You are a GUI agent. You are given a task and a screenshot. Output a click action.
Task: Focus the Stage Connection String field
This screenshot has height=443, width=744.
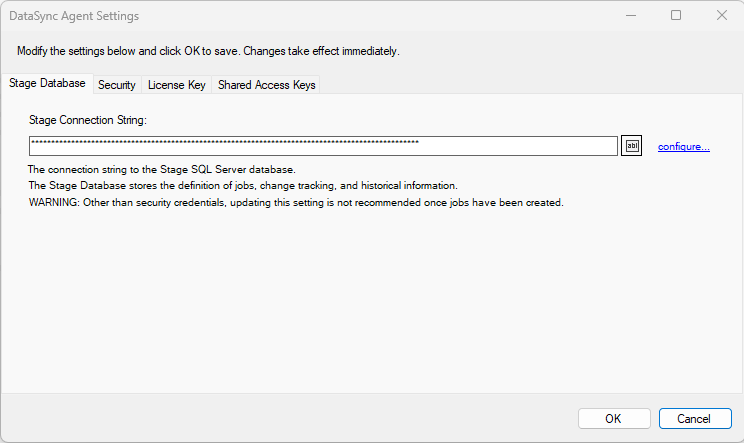[323, 146]
